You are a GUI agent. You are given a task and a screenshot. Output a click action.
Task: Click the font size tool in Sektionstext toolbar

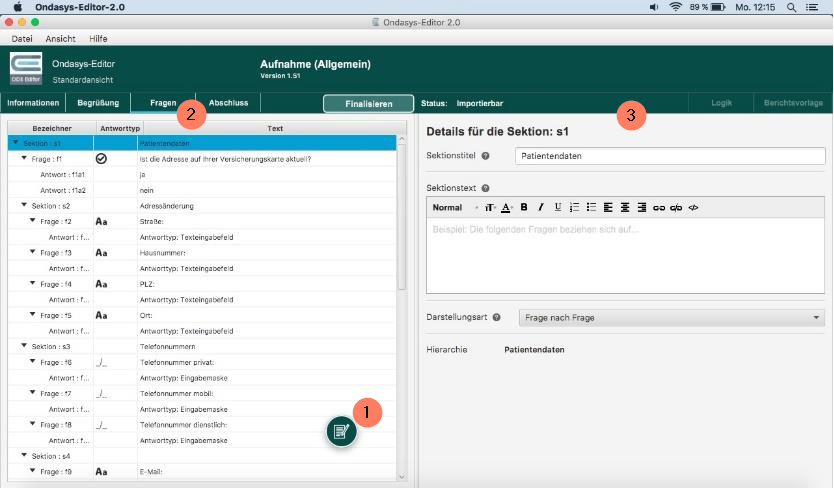489,208
